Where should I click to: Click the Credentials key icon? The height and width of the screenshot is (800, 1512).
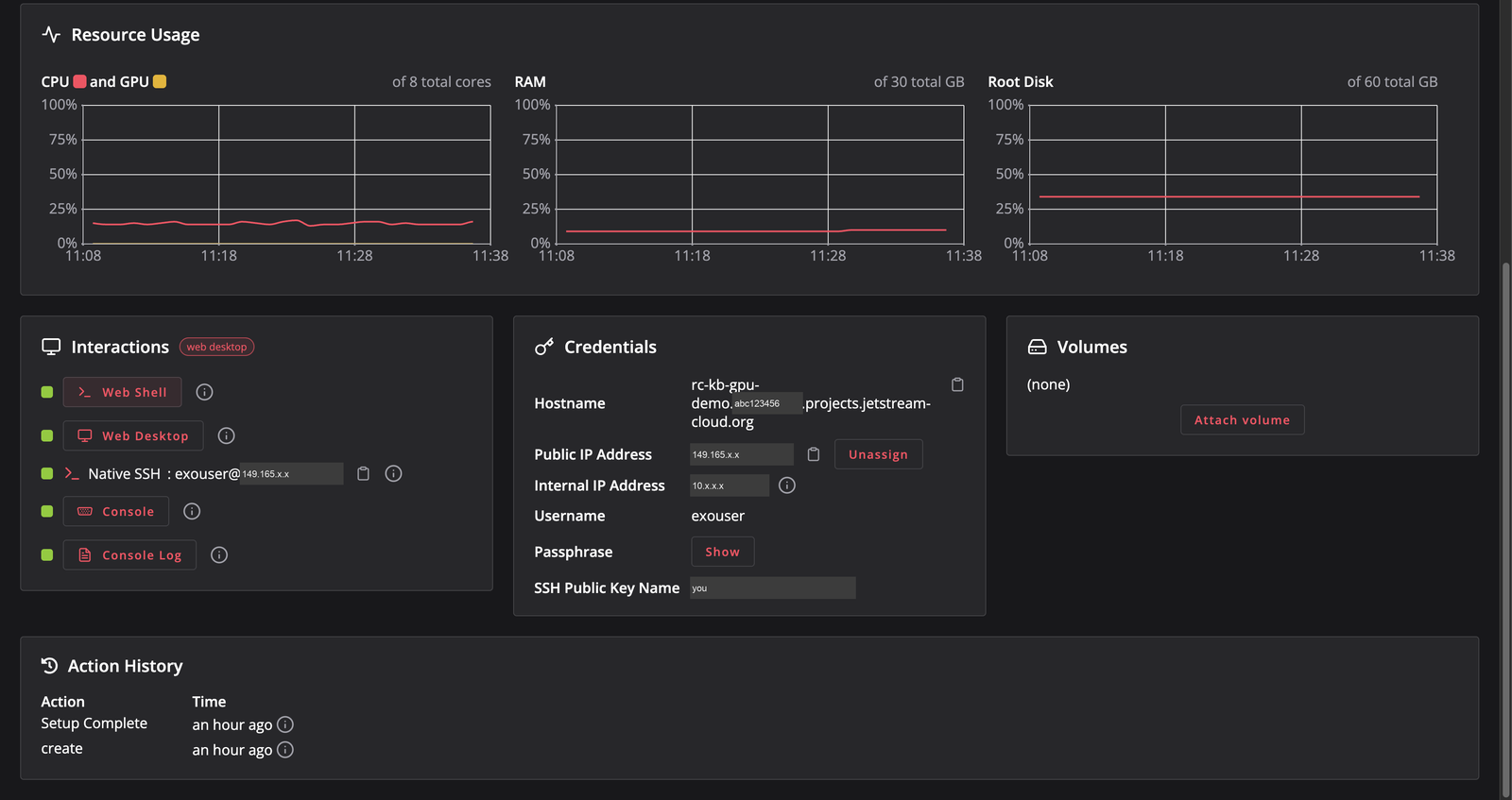(x=544, y=347)
